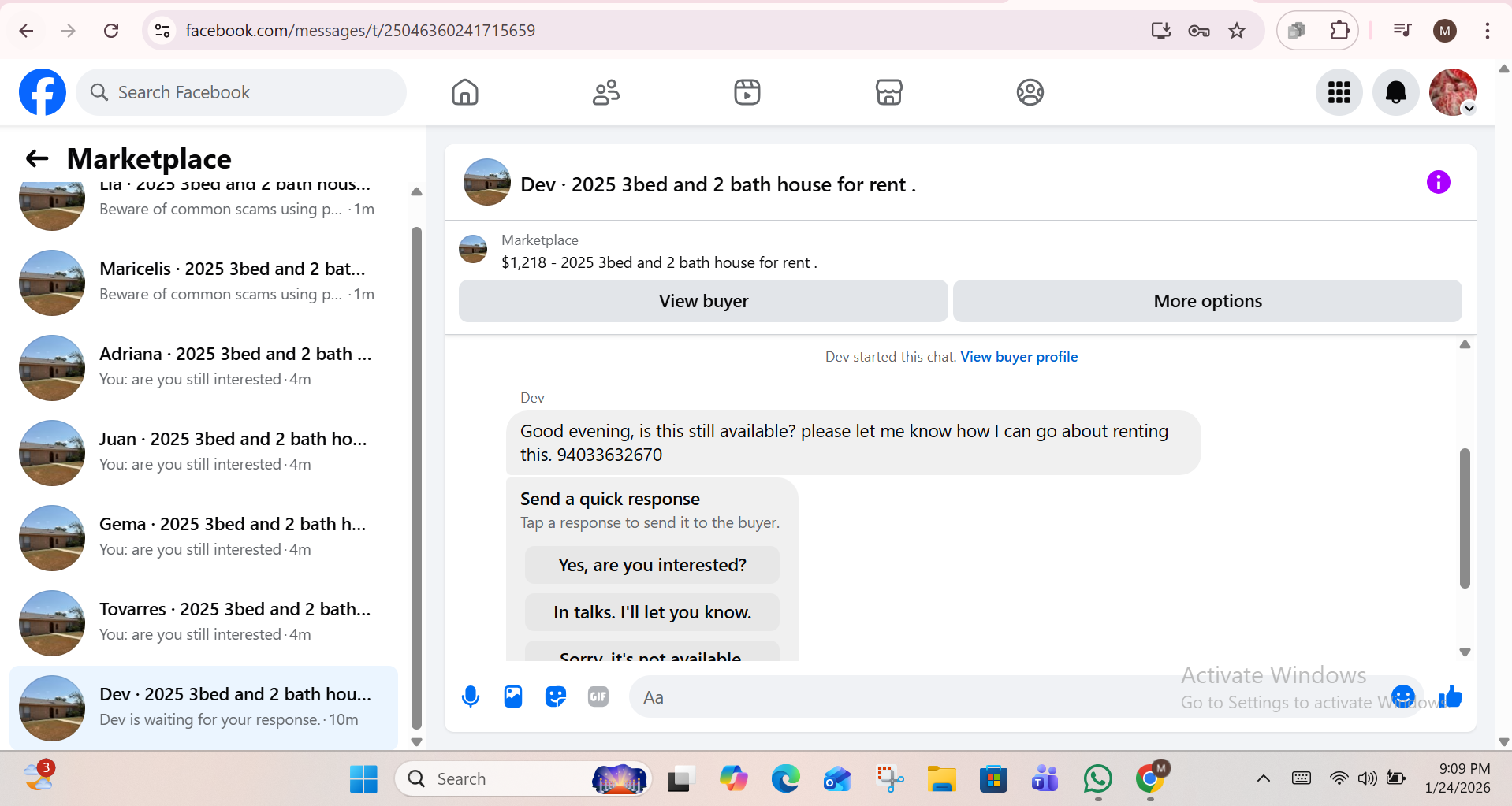The image size is (1512, 806).
Task: Click the conversation list scrollbar thumb
Action: pyautogui.click(x=416, y=478)
